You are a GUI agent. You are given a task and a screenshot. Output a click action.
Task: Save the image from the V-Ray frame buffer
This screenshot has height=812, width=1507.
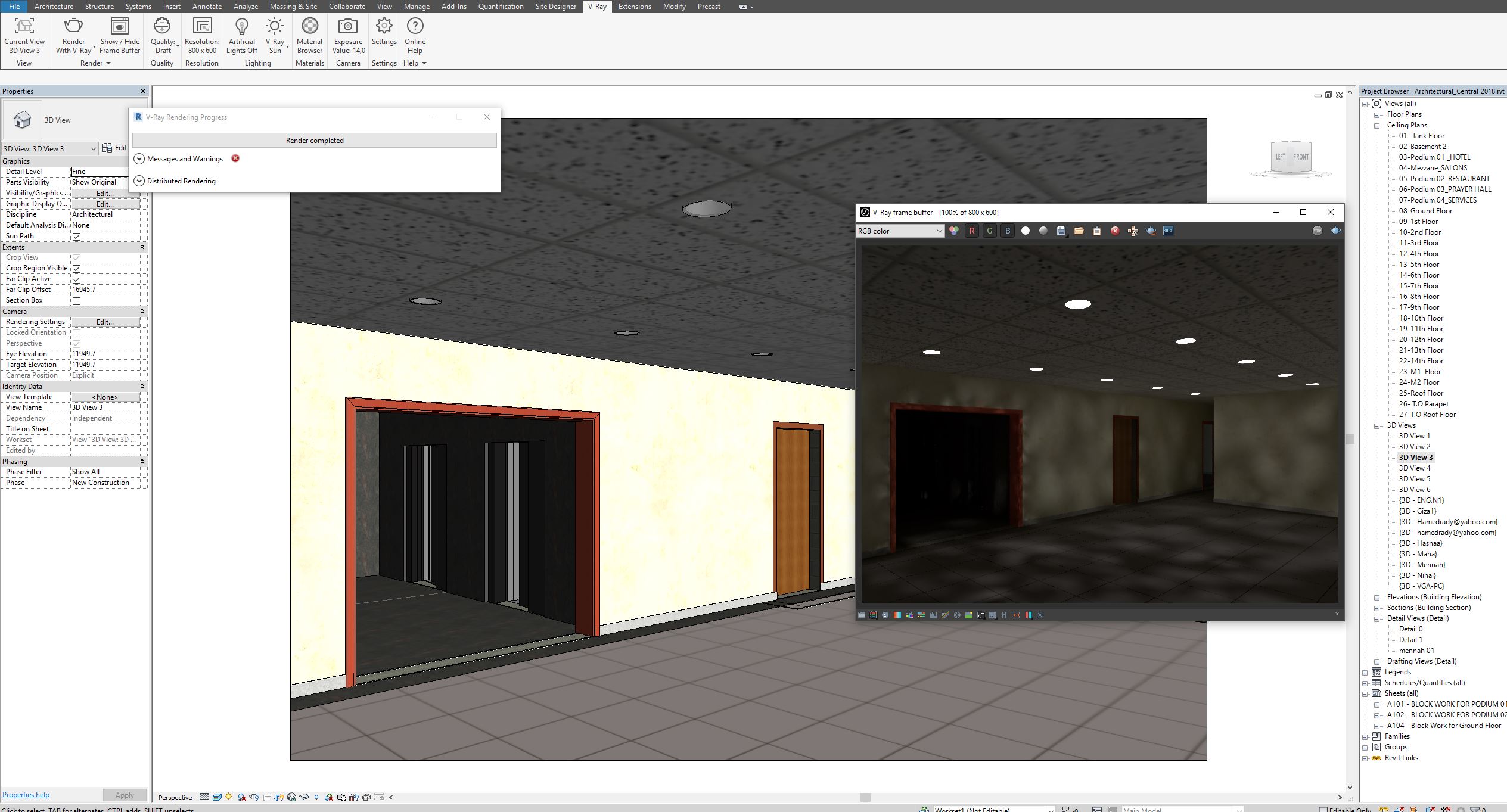tap(1061, 231)
